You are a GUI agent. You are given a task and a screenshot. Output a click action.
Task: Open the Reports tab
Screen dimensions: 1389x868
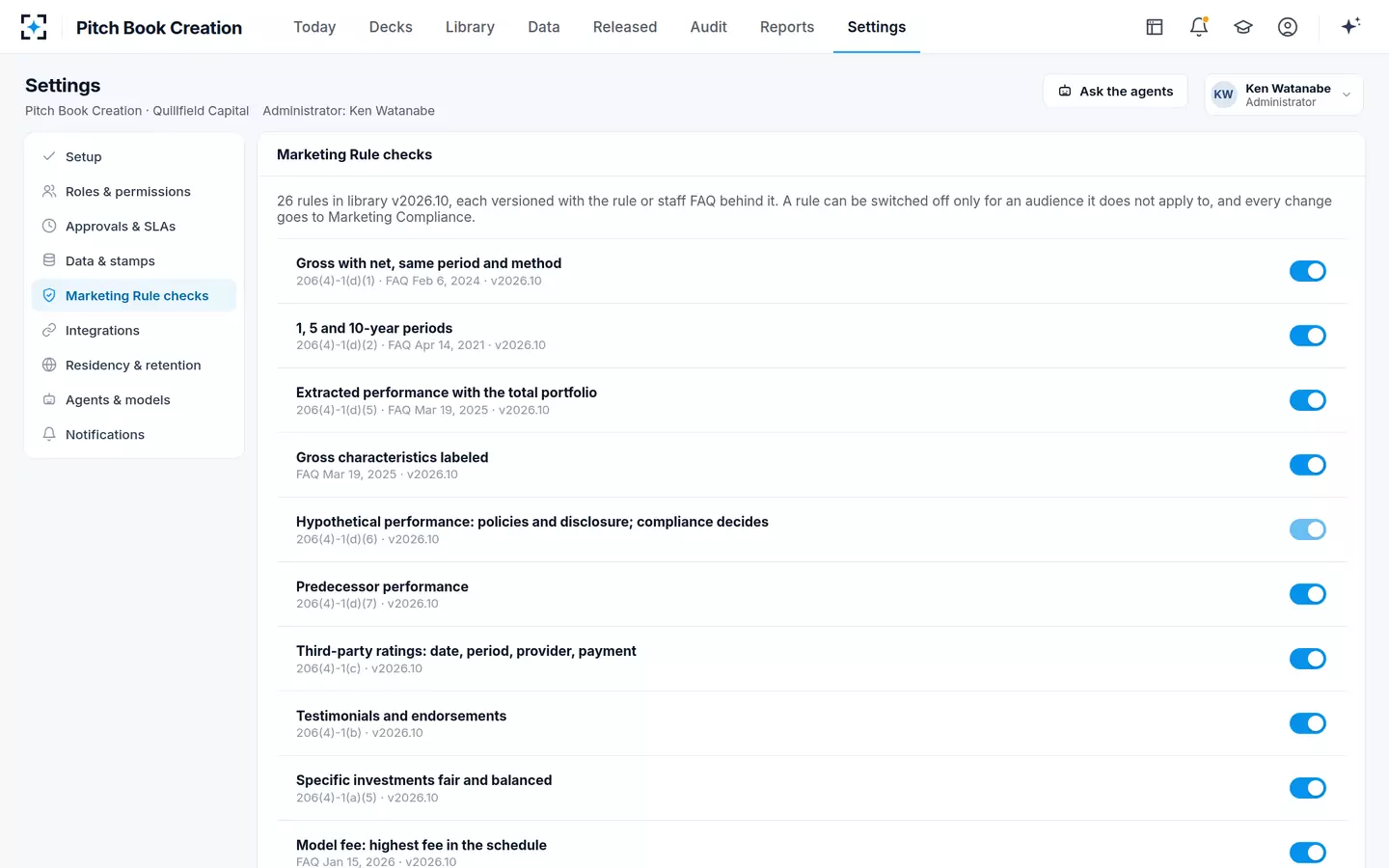pyautogui.click(x=787, y=27)
